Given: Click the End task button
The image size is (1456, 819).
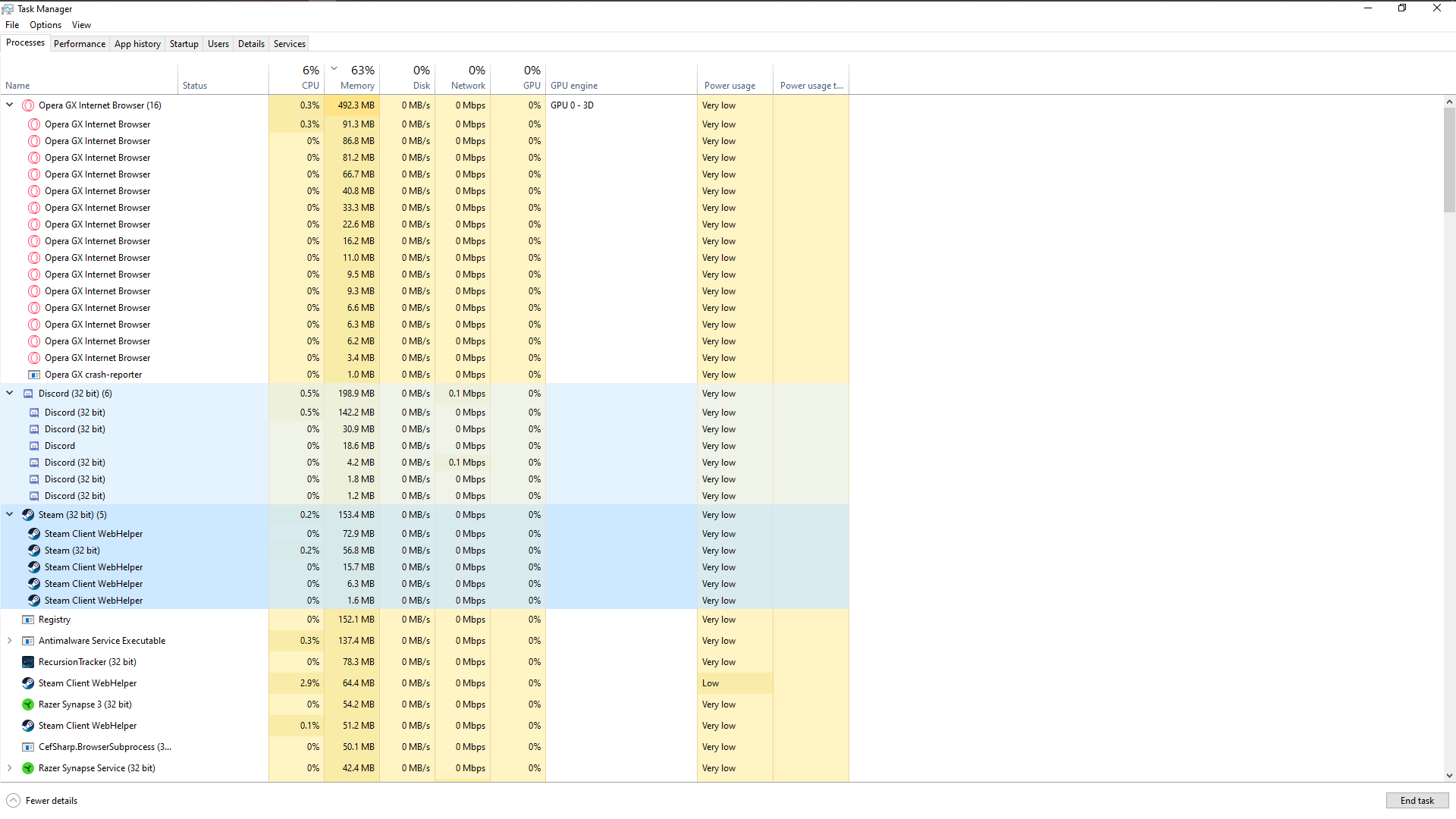Looking at the screenshot, I should [x=1417, y=801].
